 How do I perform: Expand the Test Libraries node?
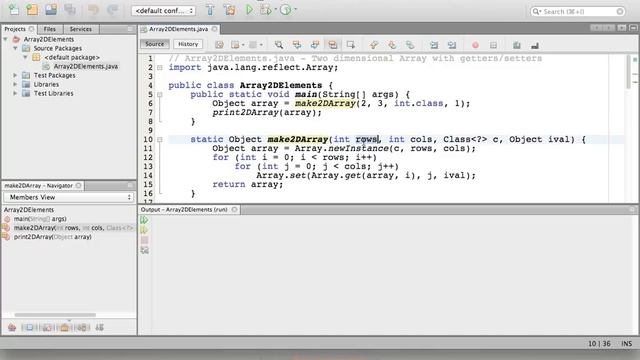tap(16, 93)
